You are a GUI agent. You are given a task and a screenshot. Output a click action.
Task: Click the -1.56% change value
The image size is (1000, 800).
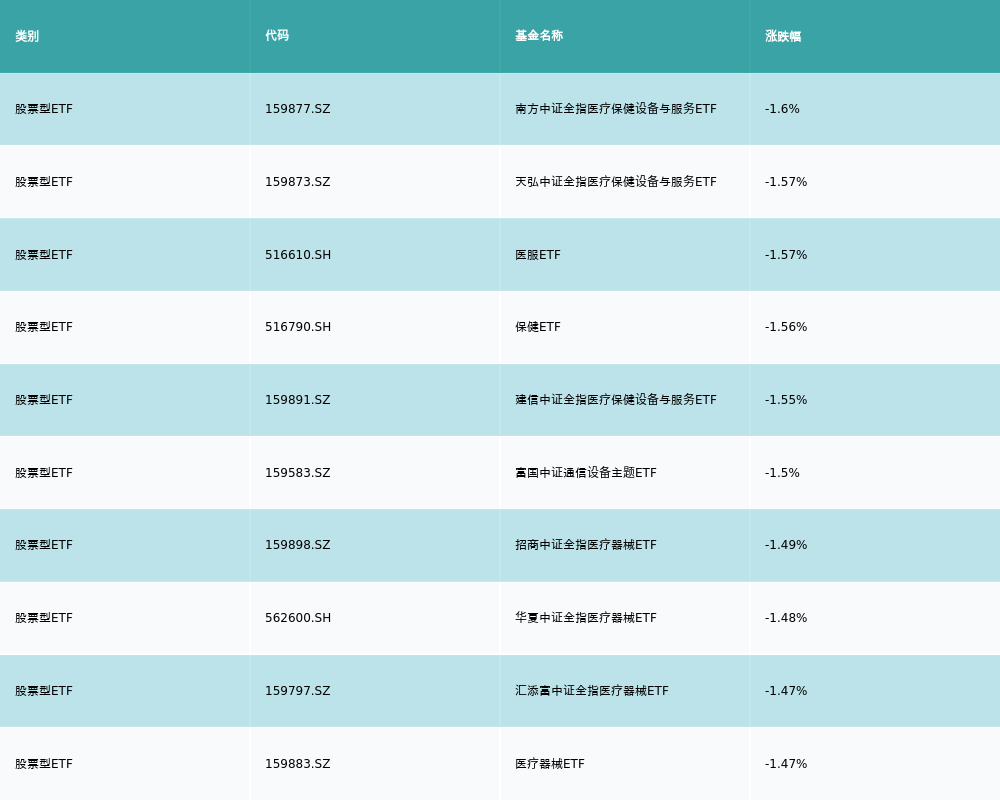tap(786, 327)
